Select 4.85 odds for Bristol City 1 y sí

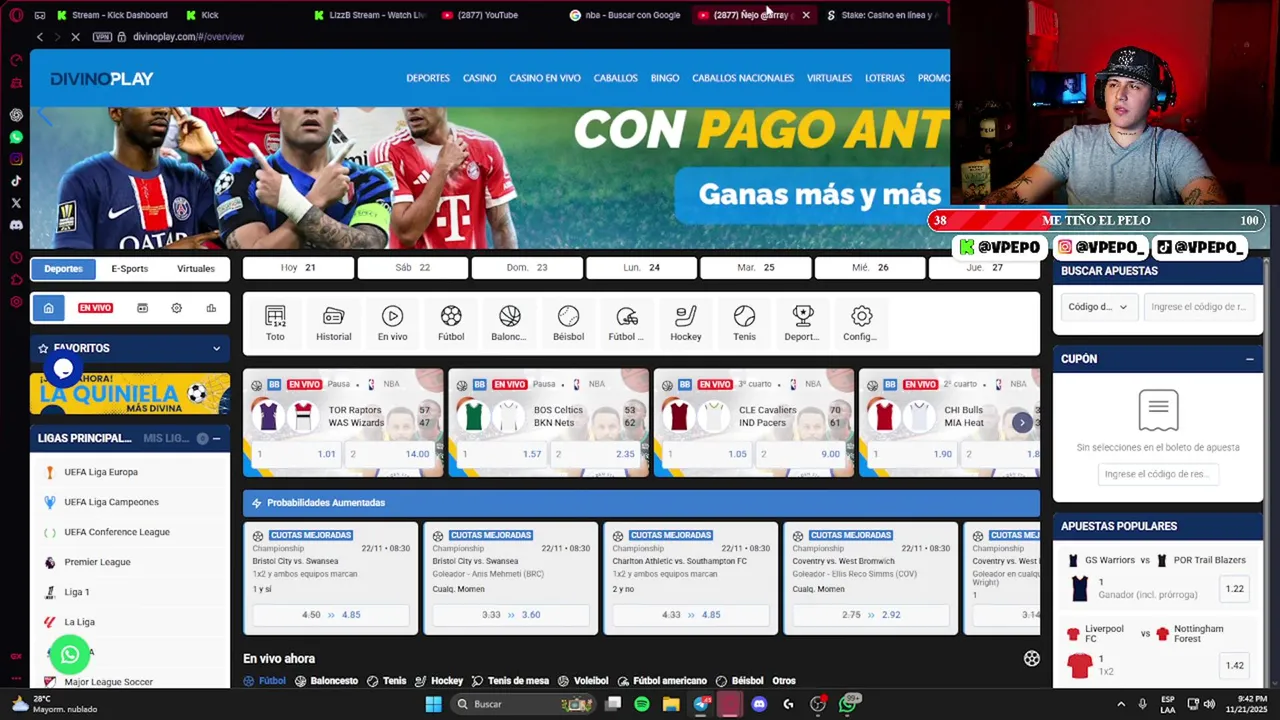(331, 615)
